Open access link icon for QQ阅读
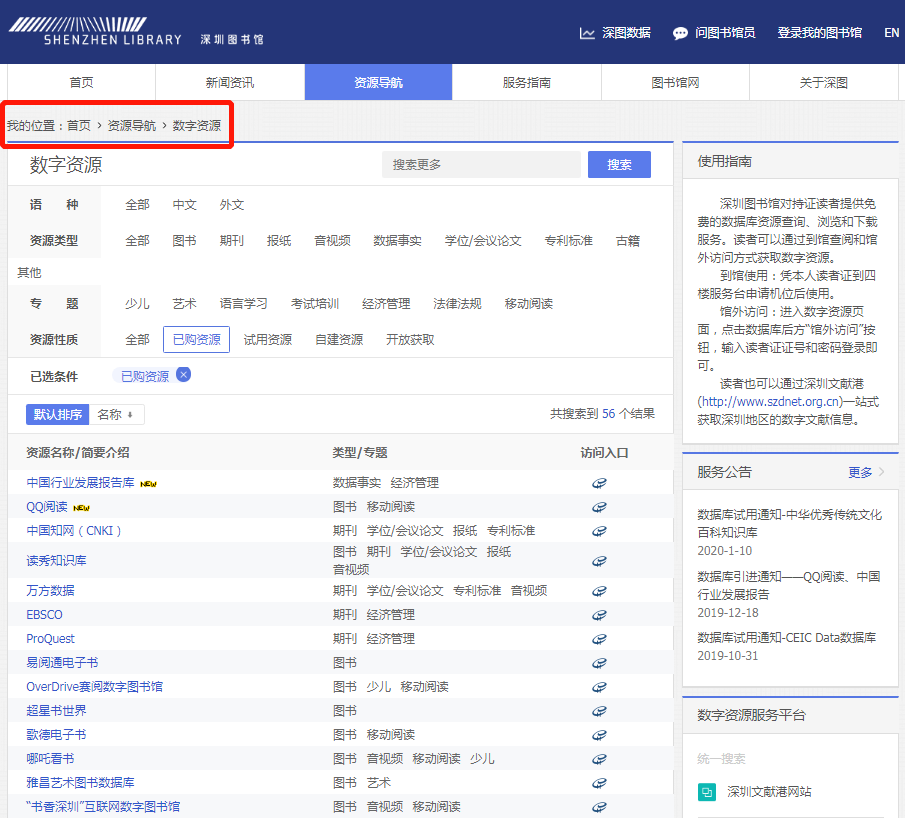This screenshot has height=818, width=905. point(599,507)
